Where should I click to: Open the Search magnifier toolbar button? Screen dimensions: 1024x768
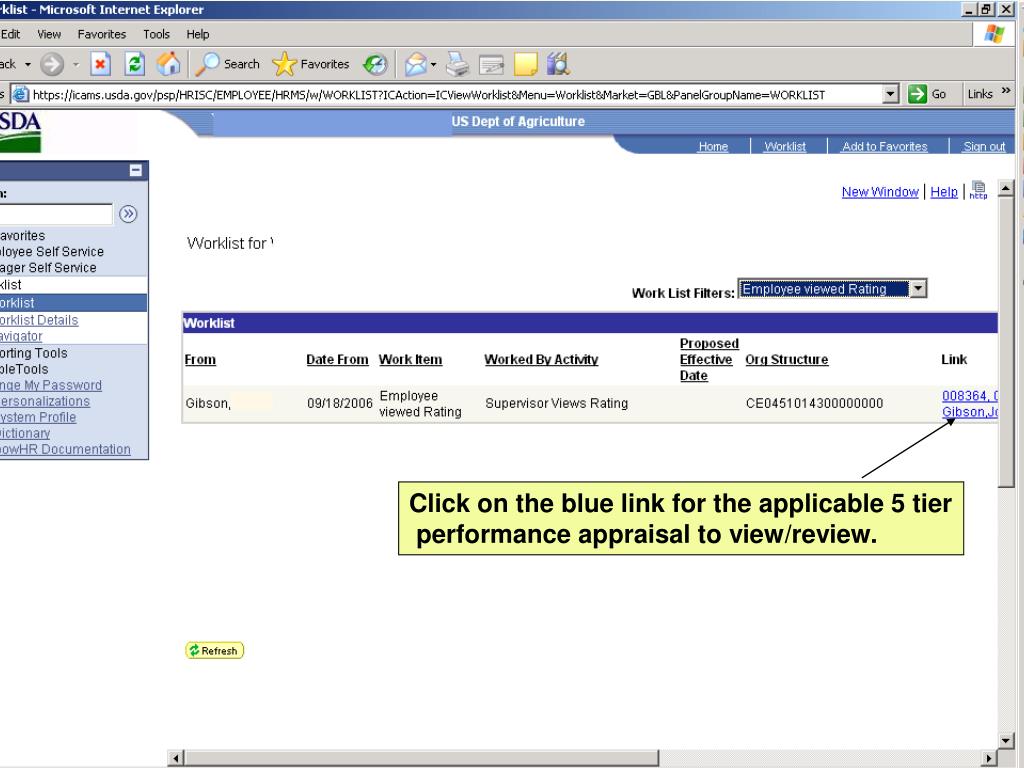(x=227, y=64)
